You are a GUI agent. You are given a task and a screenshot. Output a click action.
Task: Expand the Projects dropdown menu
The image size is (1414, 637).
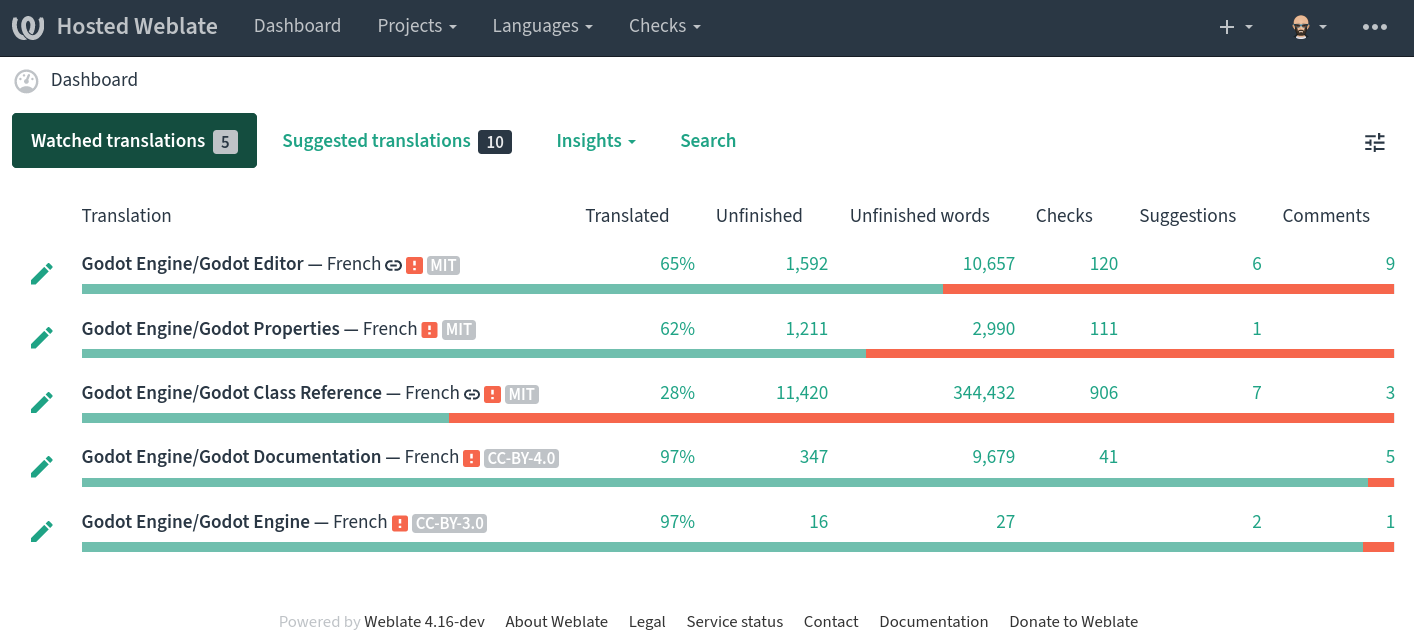coord(417,26)
